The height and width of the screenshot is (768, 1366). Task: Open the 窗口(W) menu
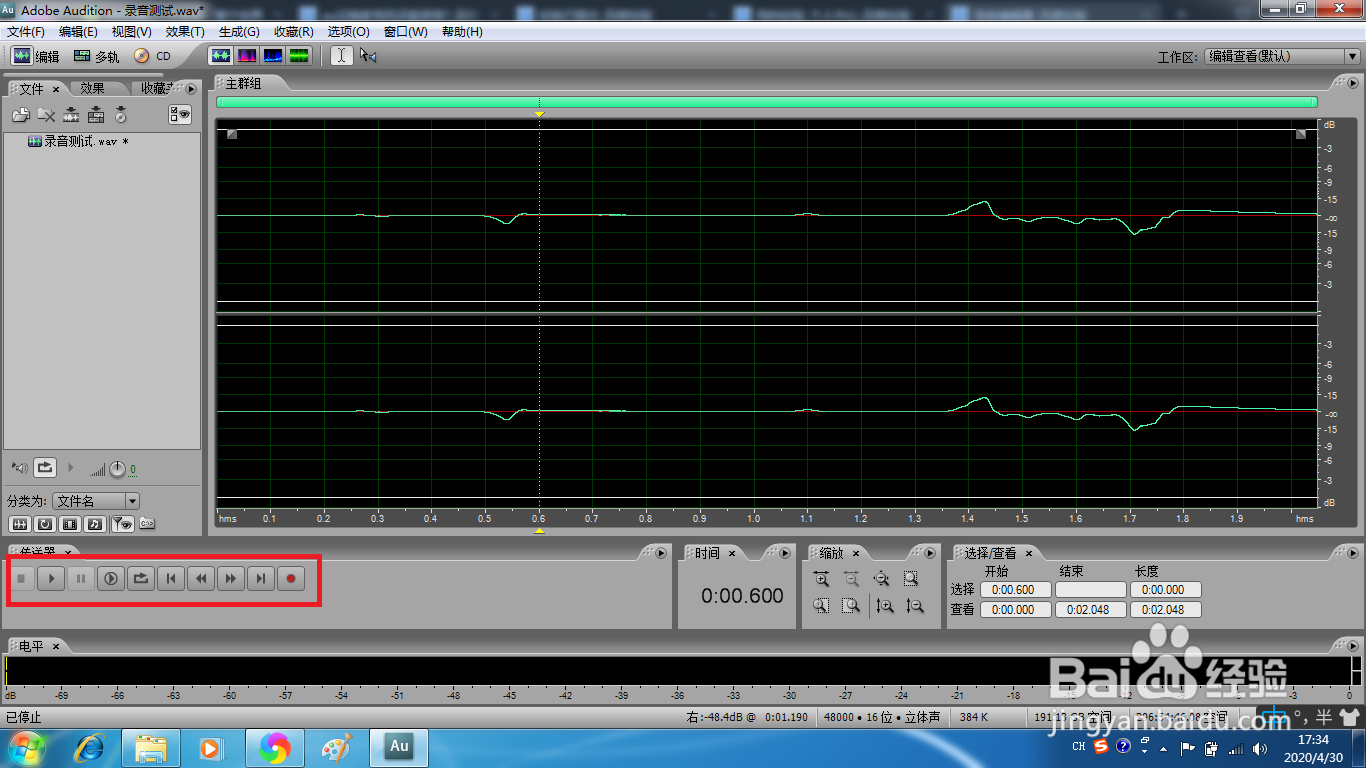point(405,32)
